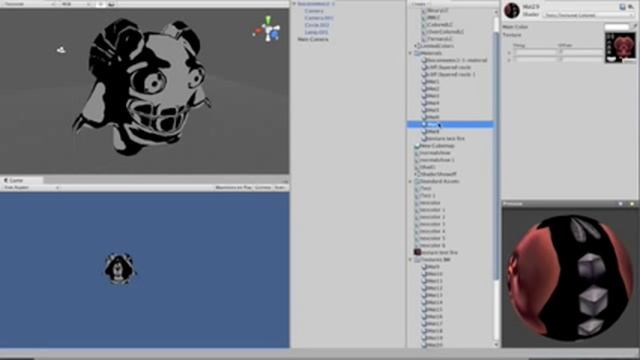Image resolution: width=640 pixels, height=360 pixels.
Task: Collapse the root object in Hierarchy
Action: (294, 4)
